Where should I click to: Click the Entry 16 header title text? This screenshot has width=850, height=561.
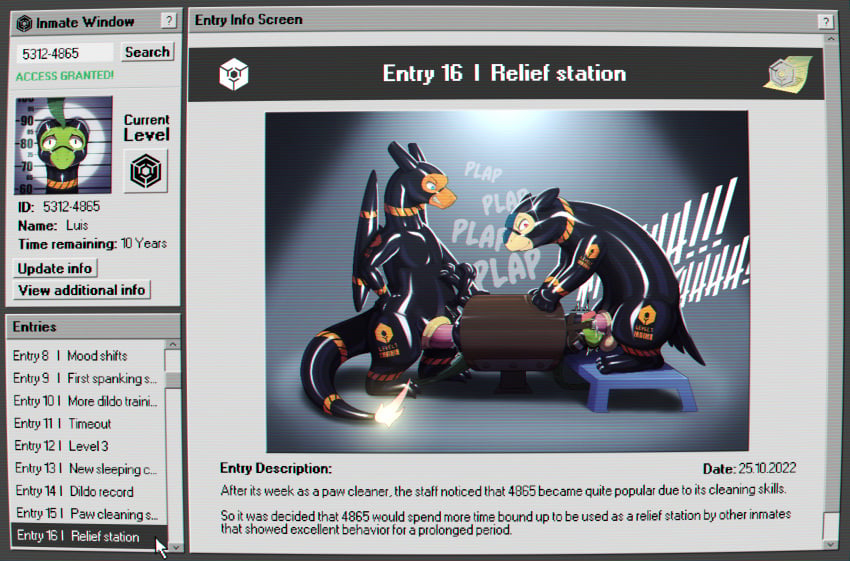pyautogui.click(x=504, y=73)
